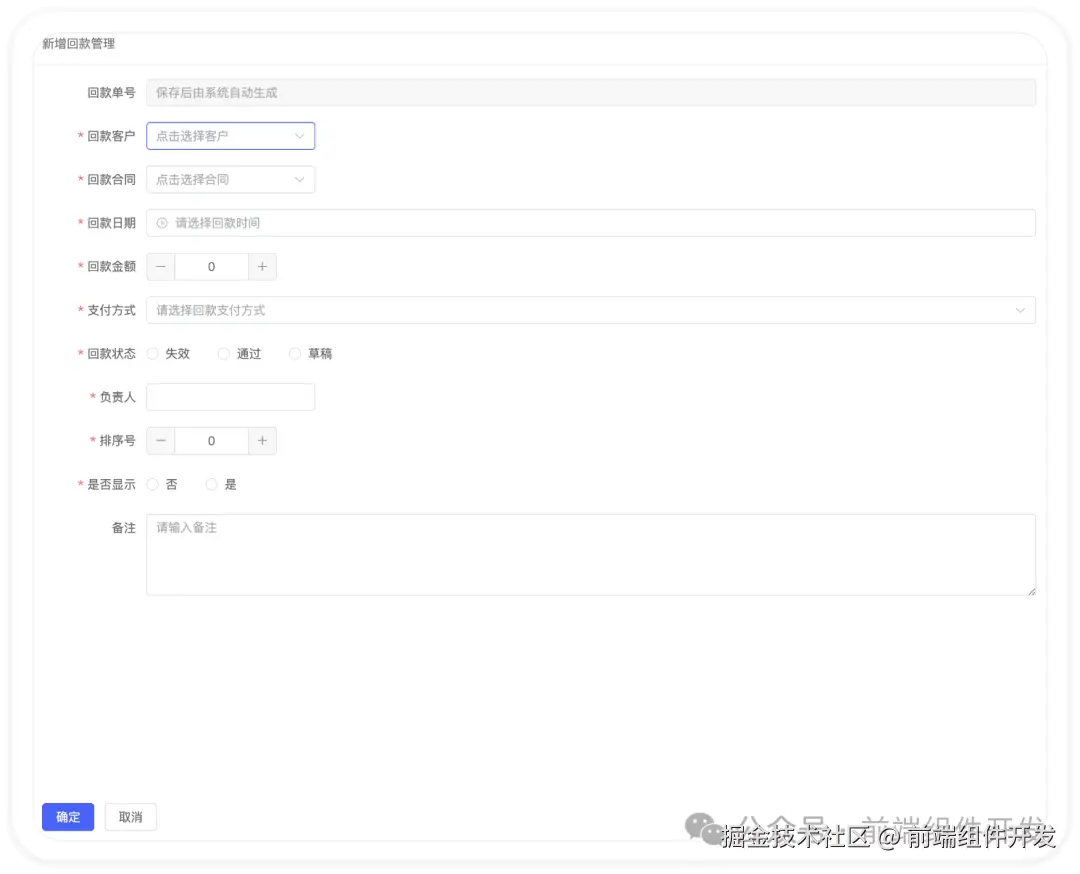1080x874 pixels.
Task: Click the minus icon beside 排序号
Action: (160, 440)
